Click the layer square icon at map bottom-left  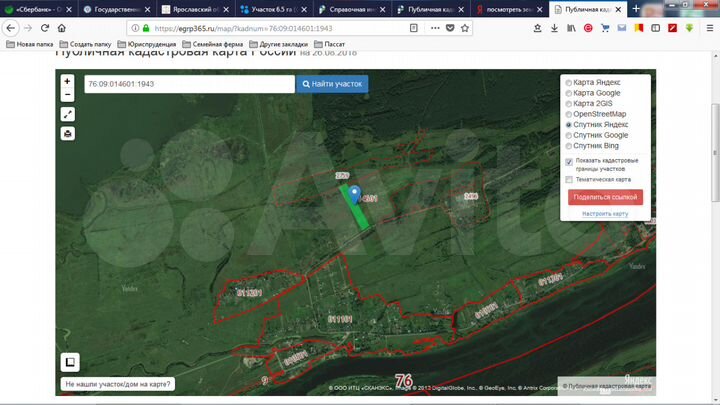(71, 362)
